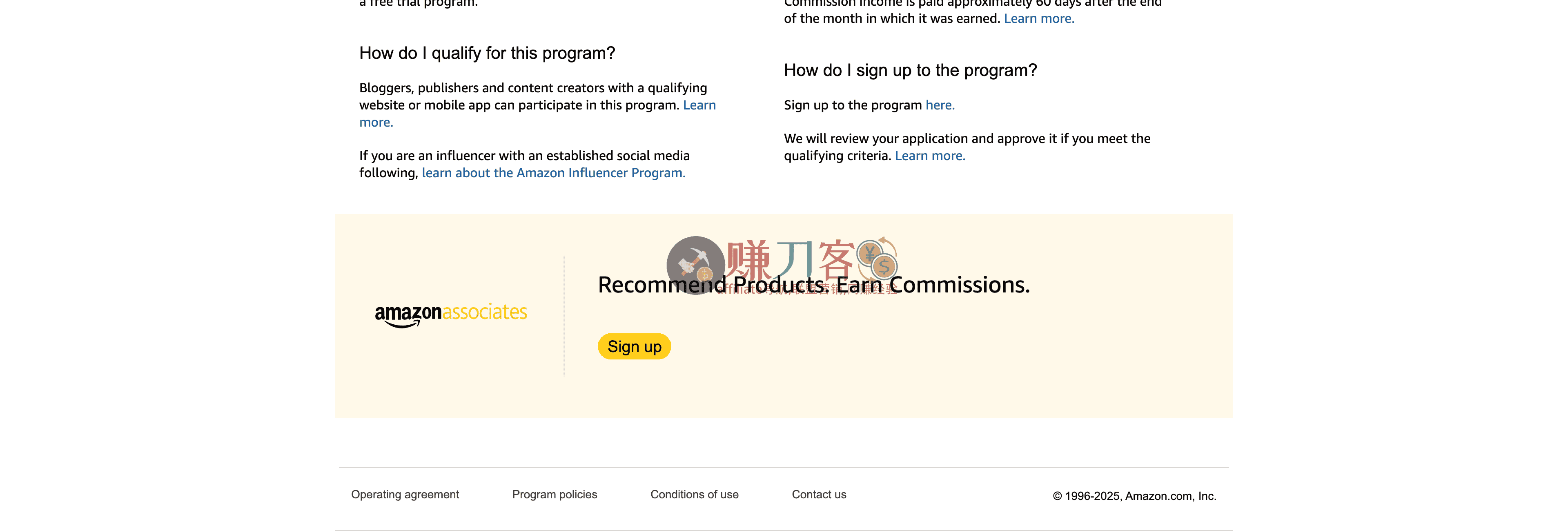
Task: Click the Recommend Products Earn Commissions headline
Action: click(x=815, y=284)
